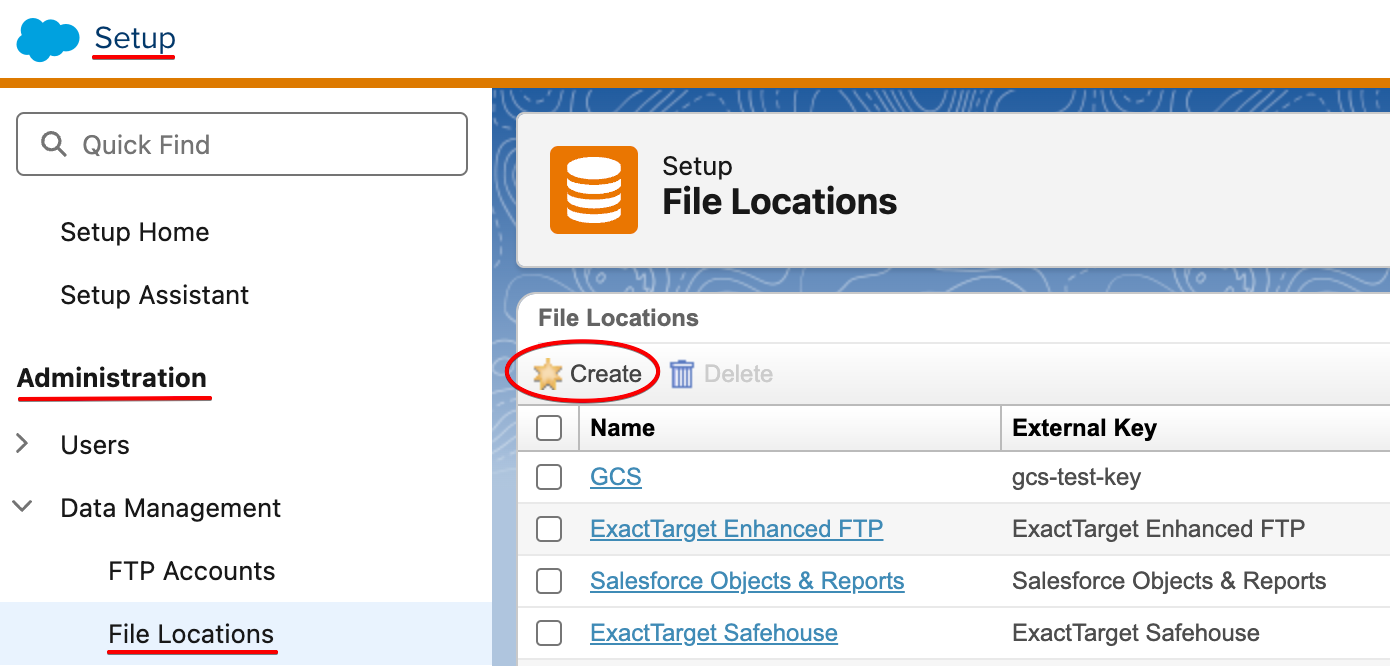Open the ExactTarget Safehouse link

click(x=713, y=633)
